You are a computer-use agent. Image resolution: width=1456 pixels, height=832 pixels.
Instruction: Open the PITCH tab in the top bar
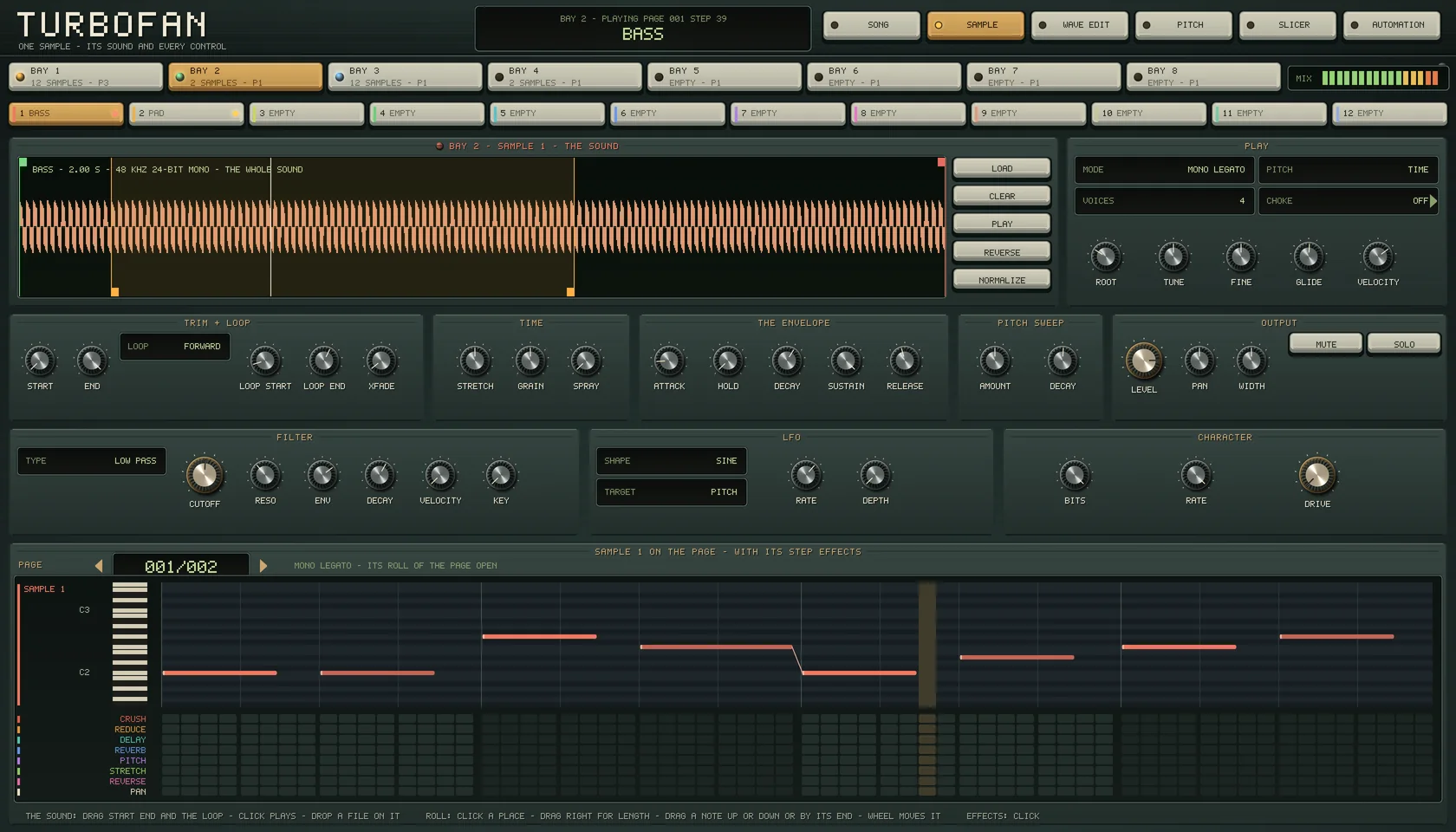click(1183, 25)
